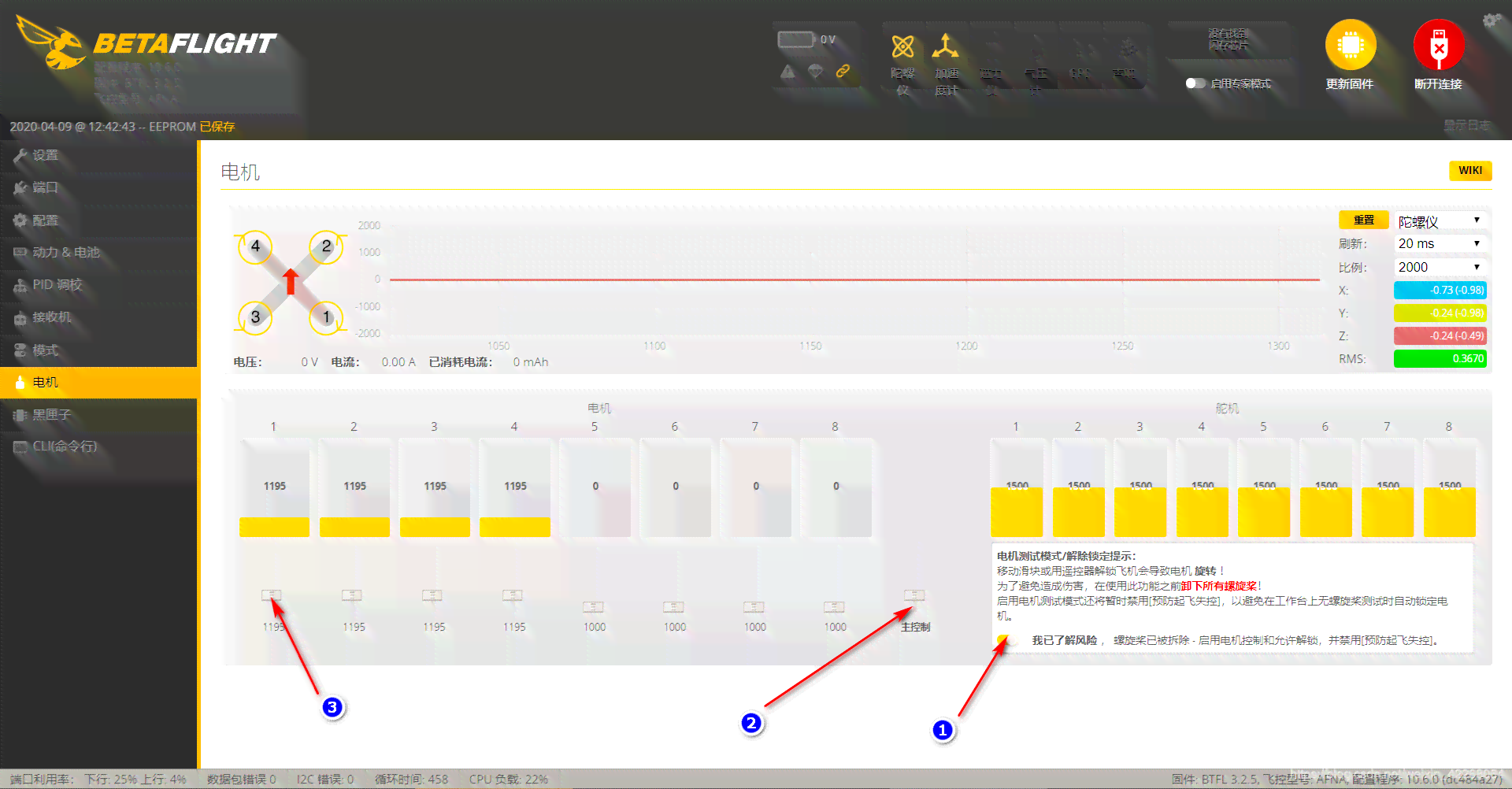
Task: Click the red forward arrow in quad diagram
Action: (291, 281)
